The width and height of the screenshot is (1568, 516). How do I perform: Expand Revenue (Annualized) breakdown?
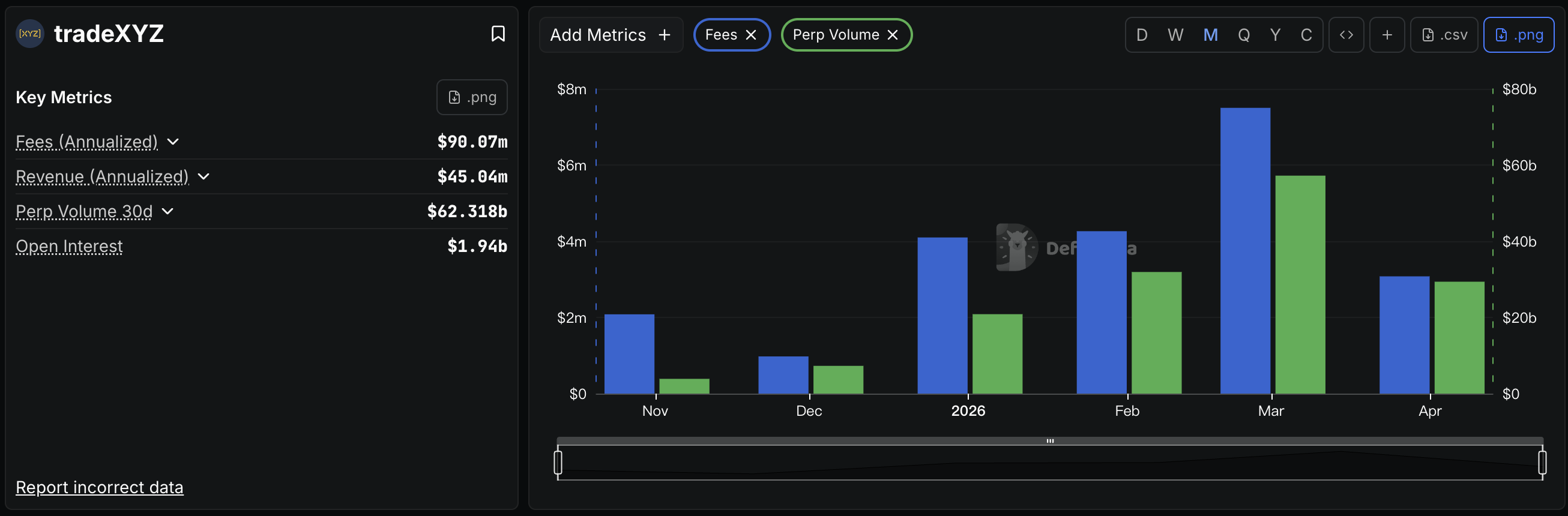point(204,176)
